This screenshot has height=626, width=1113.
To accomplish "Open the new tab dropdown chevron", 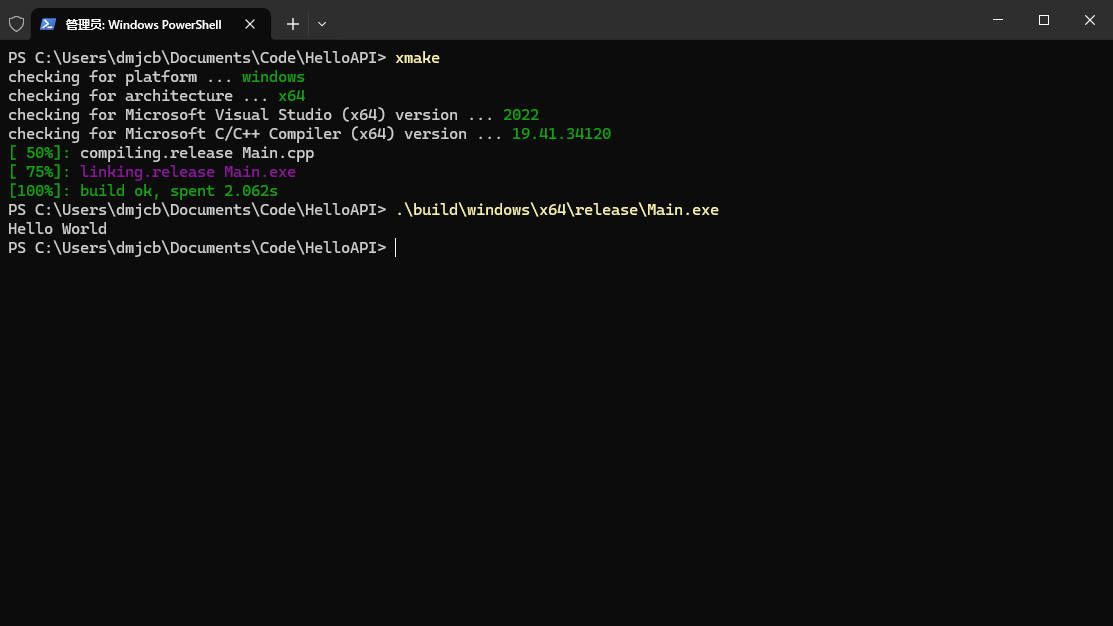I will tap(322, 24).
